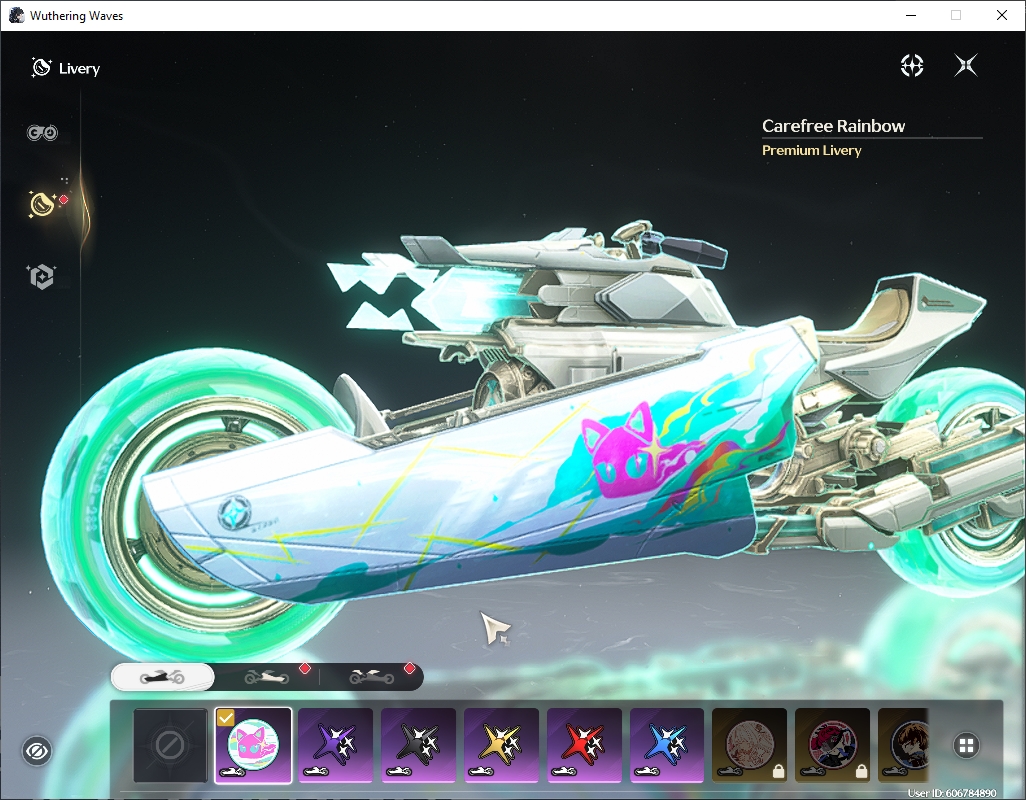Open the cube parts sidebar icon
Screen dimensions: 1026x800
pos(41,277)
